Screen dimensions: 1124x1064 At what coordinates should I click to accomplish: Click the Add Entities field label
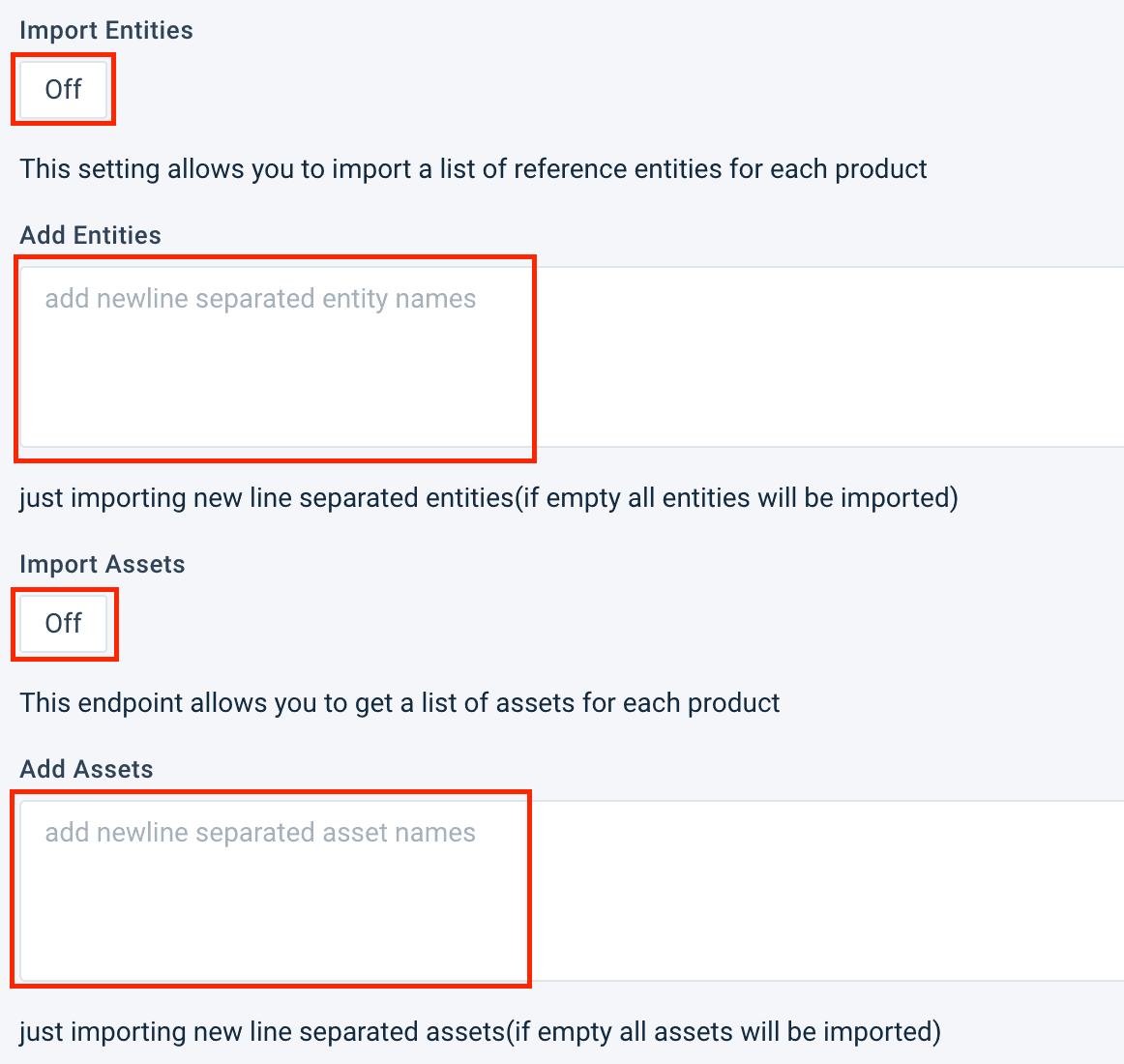91,236
